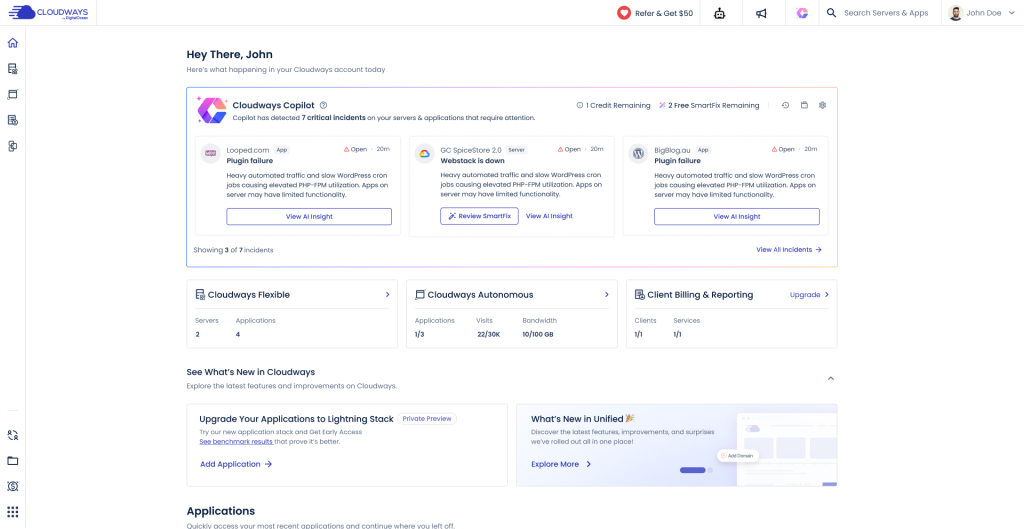1024x529 pixels.
Task: Click Upgrade Your Applications to Lightning Stack
Action: (296, 419)
